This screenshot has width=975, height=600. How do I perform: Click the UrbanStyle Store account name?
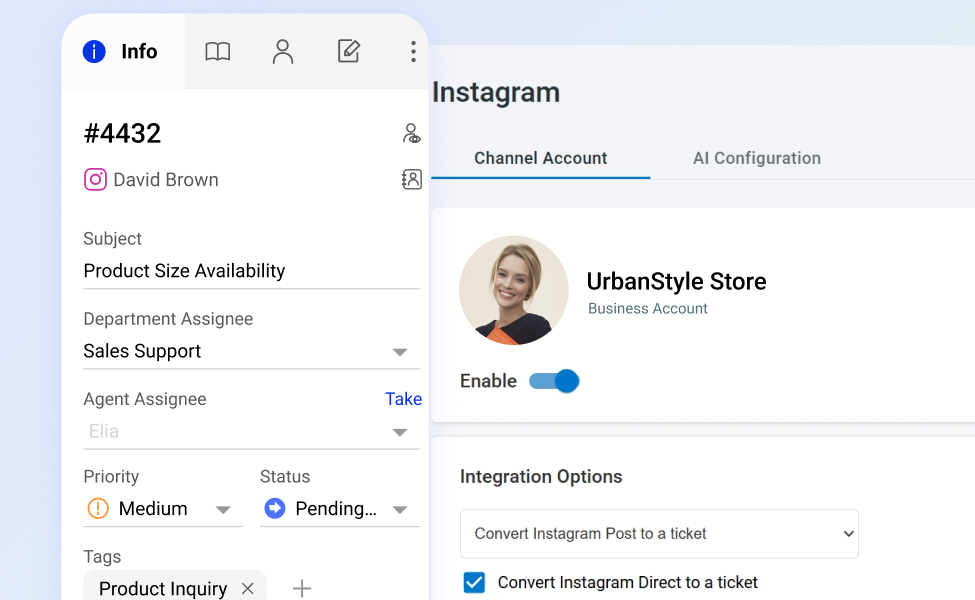point(677,281)
